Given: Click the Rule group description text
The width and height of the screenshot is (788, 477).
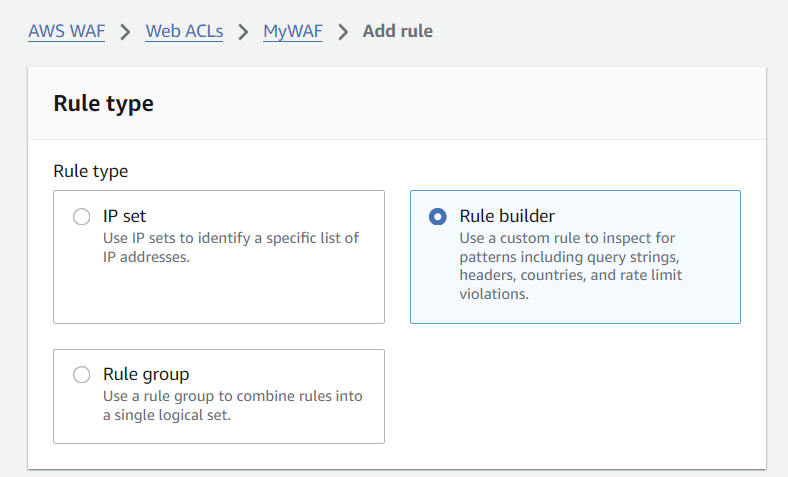Looking at the screenshot, I should [232, 405].
